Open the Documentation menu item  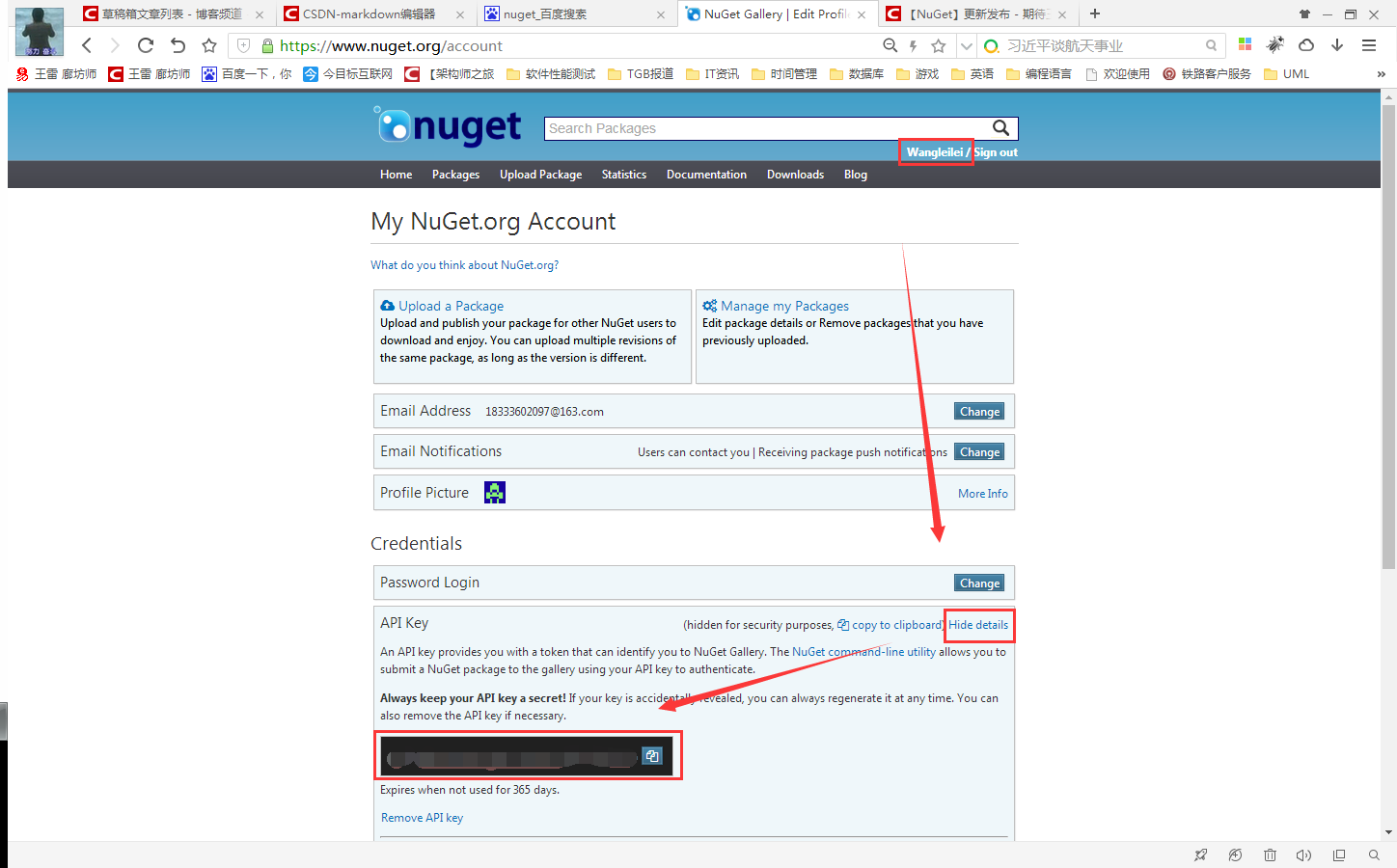point(706,175)
